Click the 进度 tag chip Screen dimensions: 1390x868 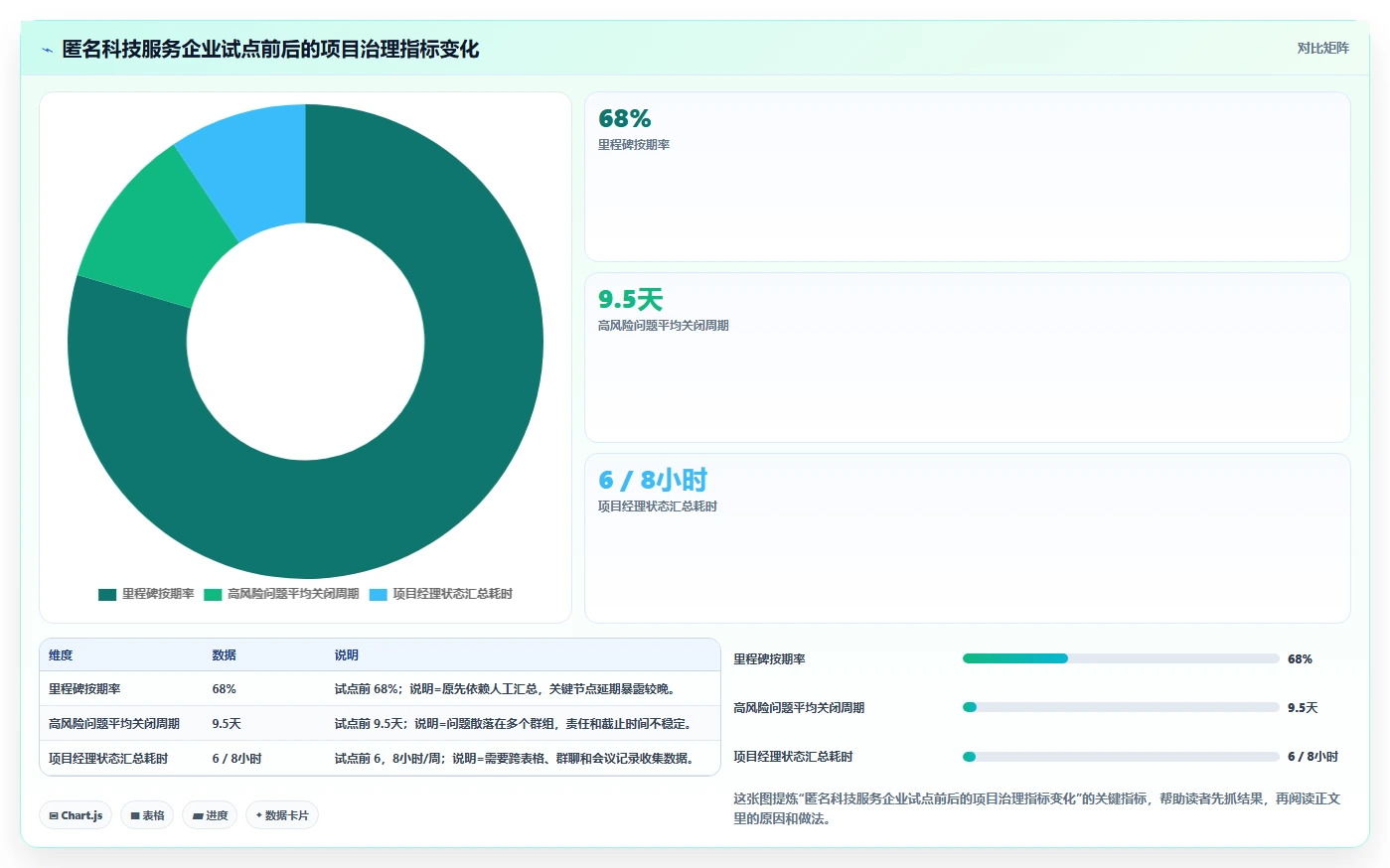click(210, 815)
